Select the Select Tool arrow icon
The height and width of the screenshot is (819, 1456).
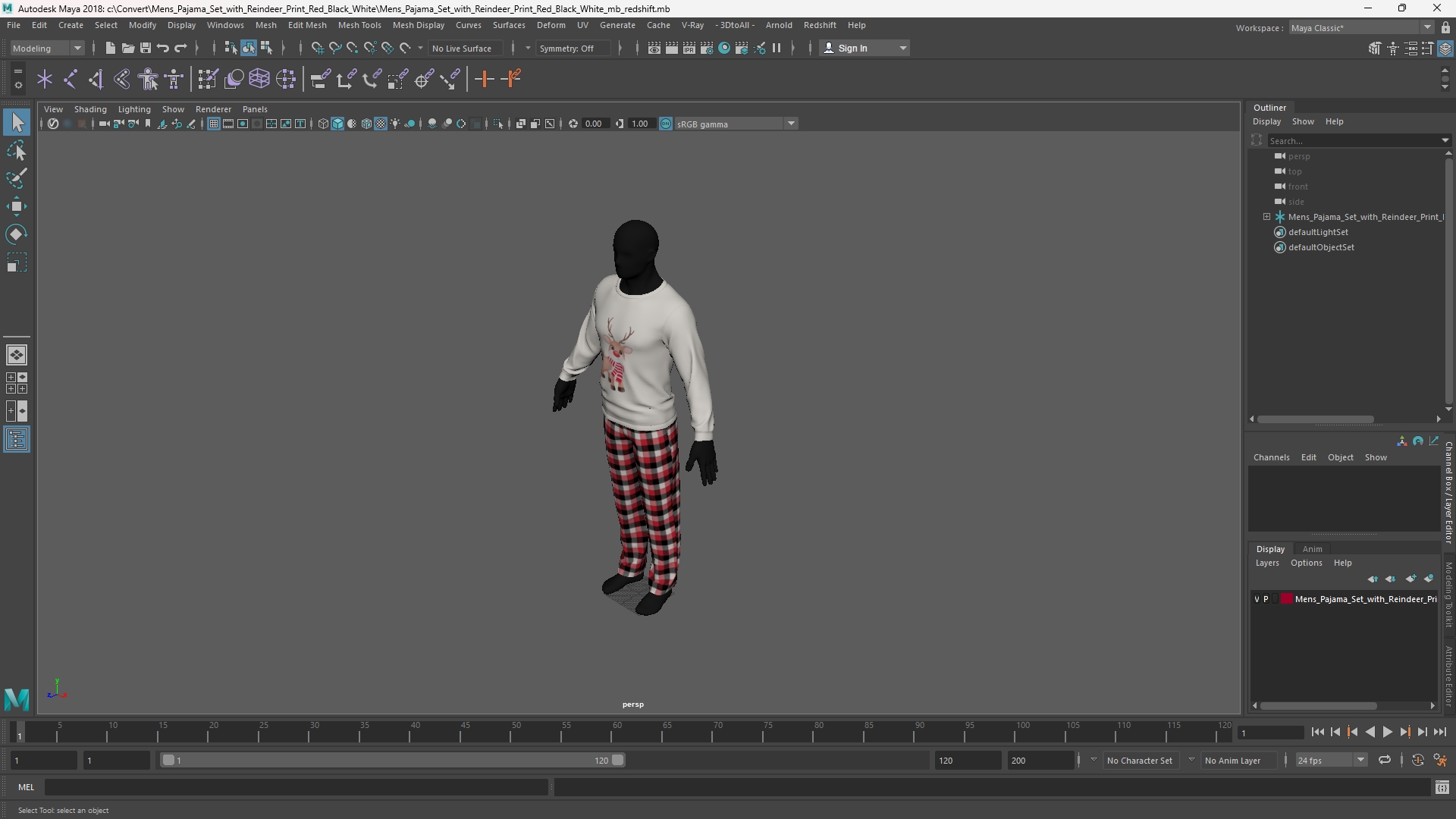(x=17, y=122)
